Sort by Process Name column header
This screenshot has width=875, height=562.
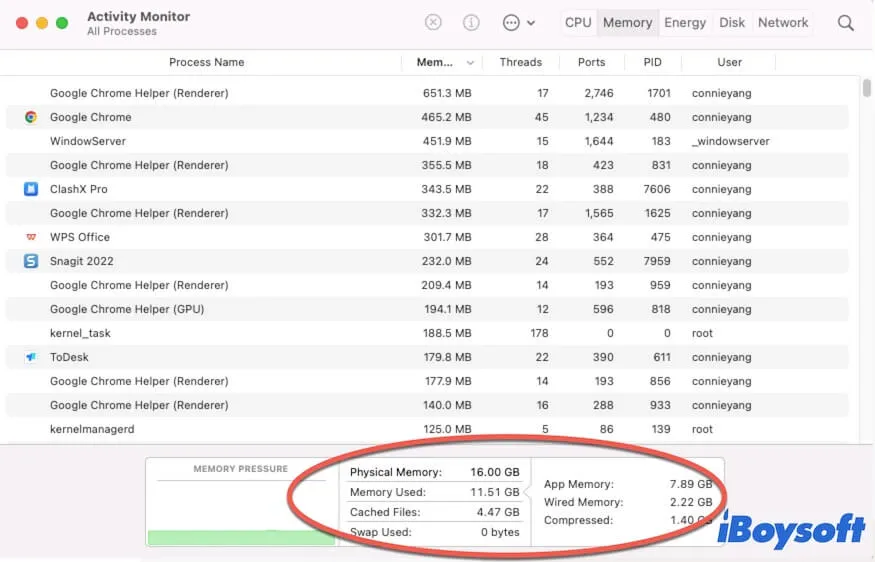tap(206, 62)
